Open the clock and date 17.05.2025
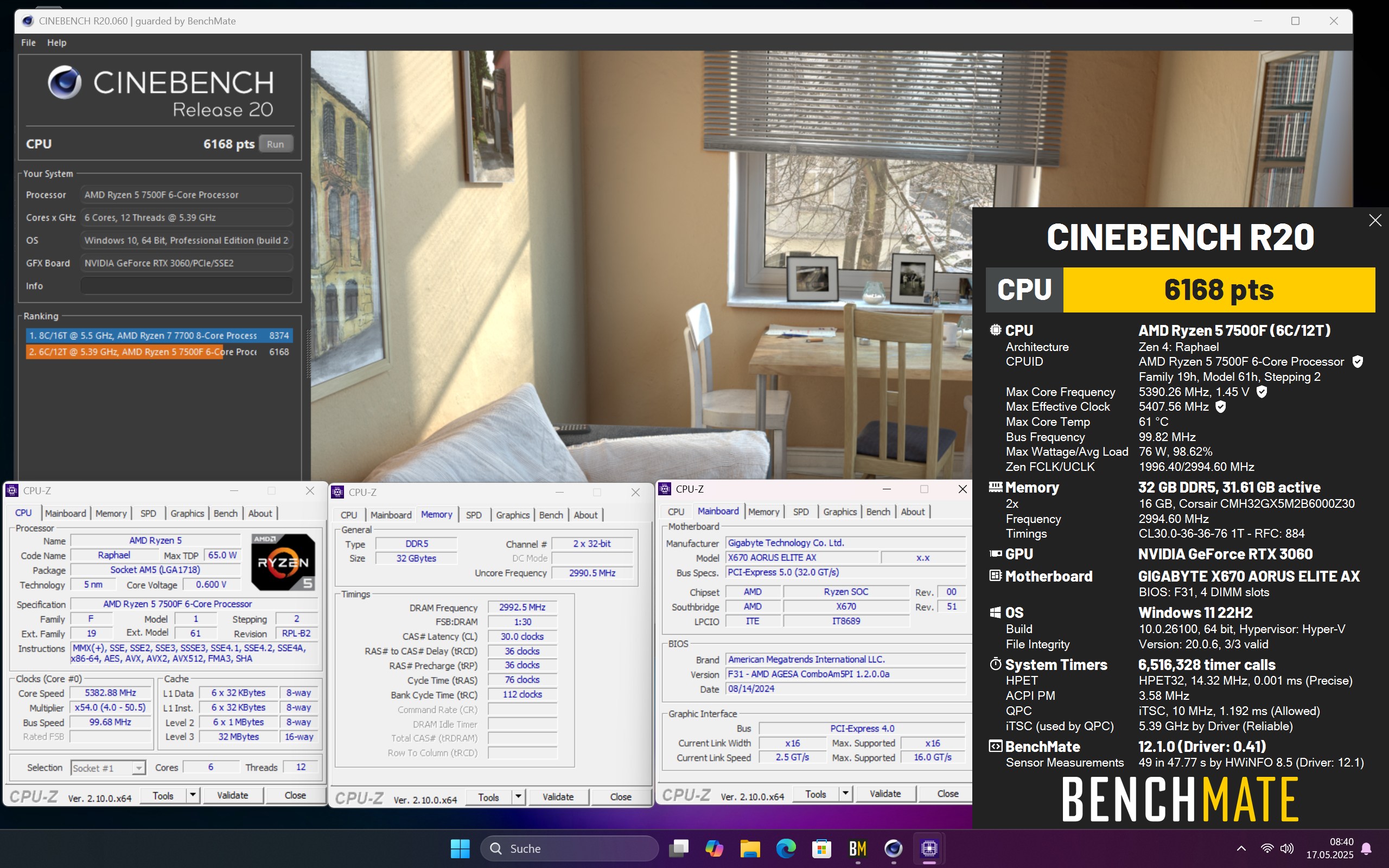This screenshot has width=1389, height=868. [1330, 848]
